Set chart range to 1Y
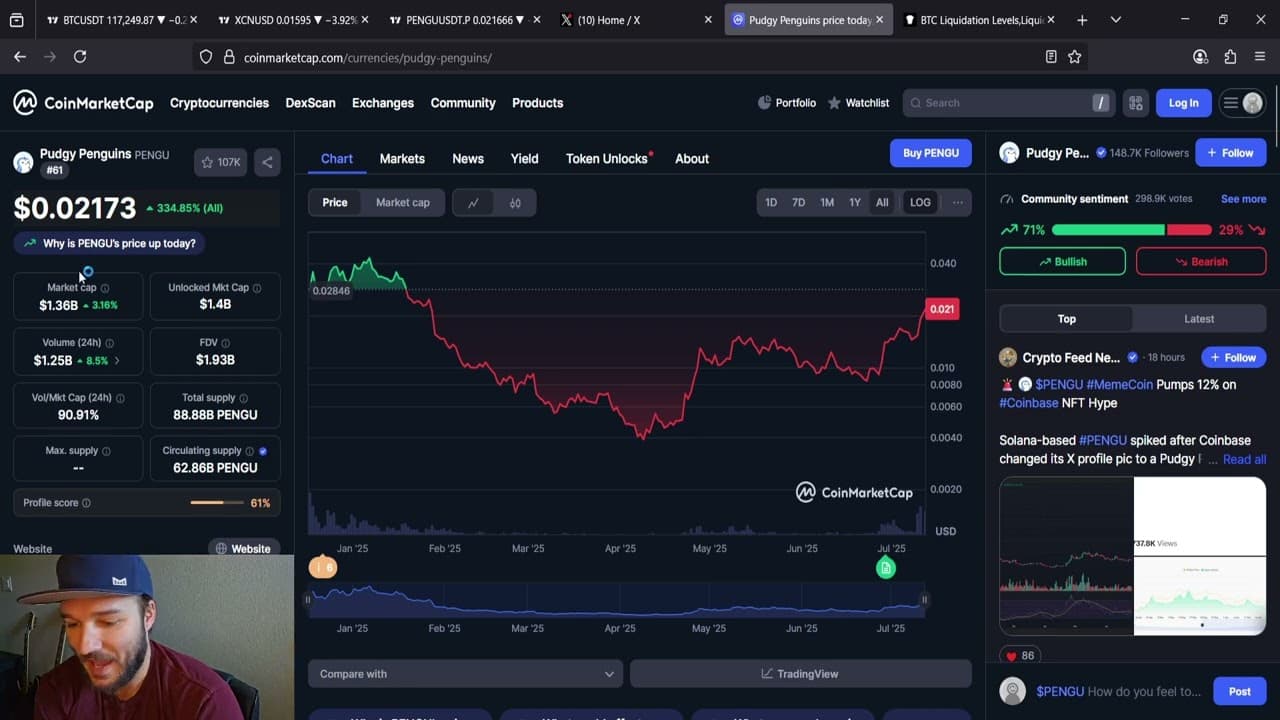The height and width of the screenshot is (720, 1280). pos(855,202)
